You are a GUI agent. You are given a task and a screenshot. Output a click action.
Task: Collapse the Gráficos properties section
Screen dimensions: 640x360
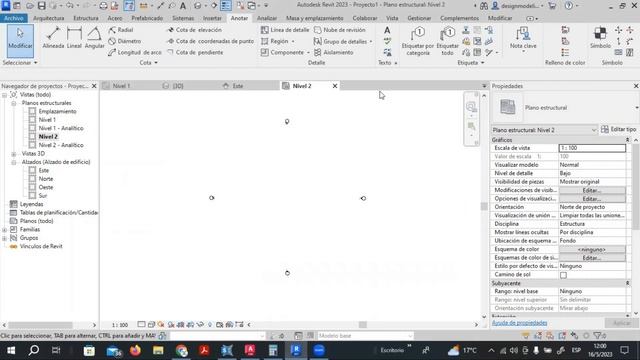(x=627, y=140)
